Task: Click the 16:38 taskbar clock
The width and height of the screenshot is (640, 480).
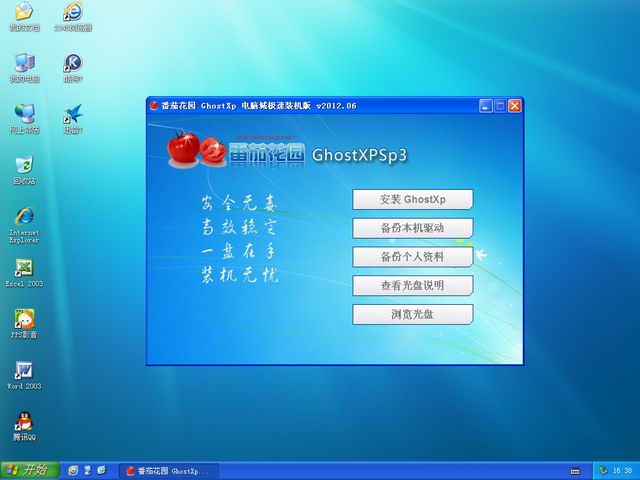Action: coord(622,471)
